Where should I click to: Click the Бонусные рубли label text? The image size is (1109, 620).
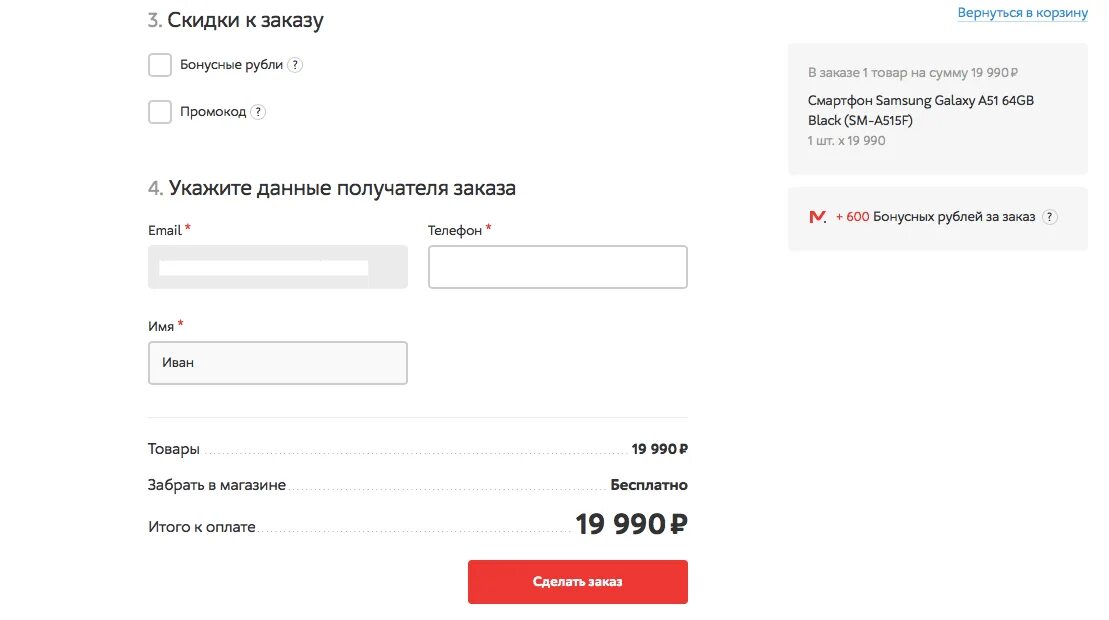(x=231, y=65)
